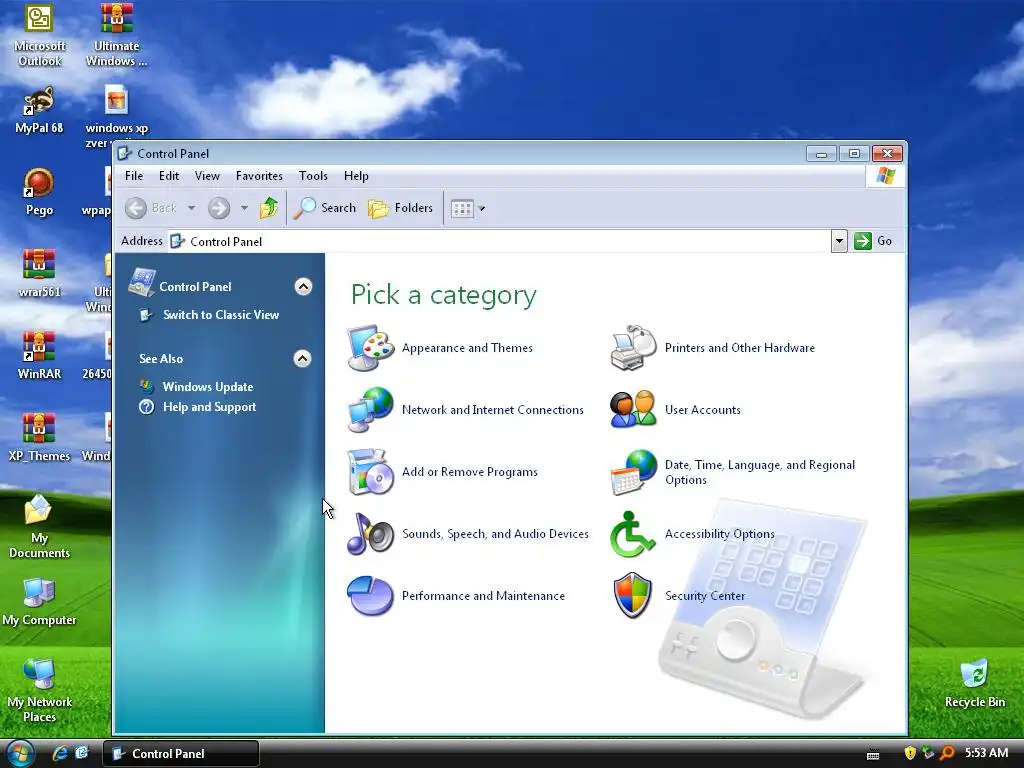1024x768 pixels.
Task: Launch Internet Explorer from quick launch
Action: coord(60,753)
